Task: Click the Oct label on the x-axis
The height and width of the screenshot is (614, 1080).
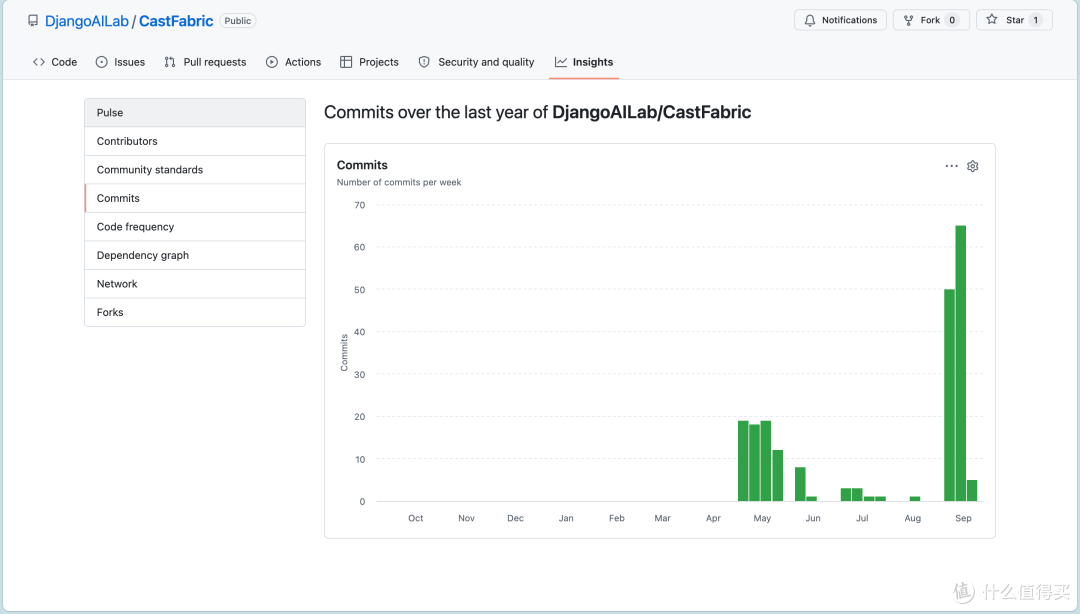Action: click(415, 518)
